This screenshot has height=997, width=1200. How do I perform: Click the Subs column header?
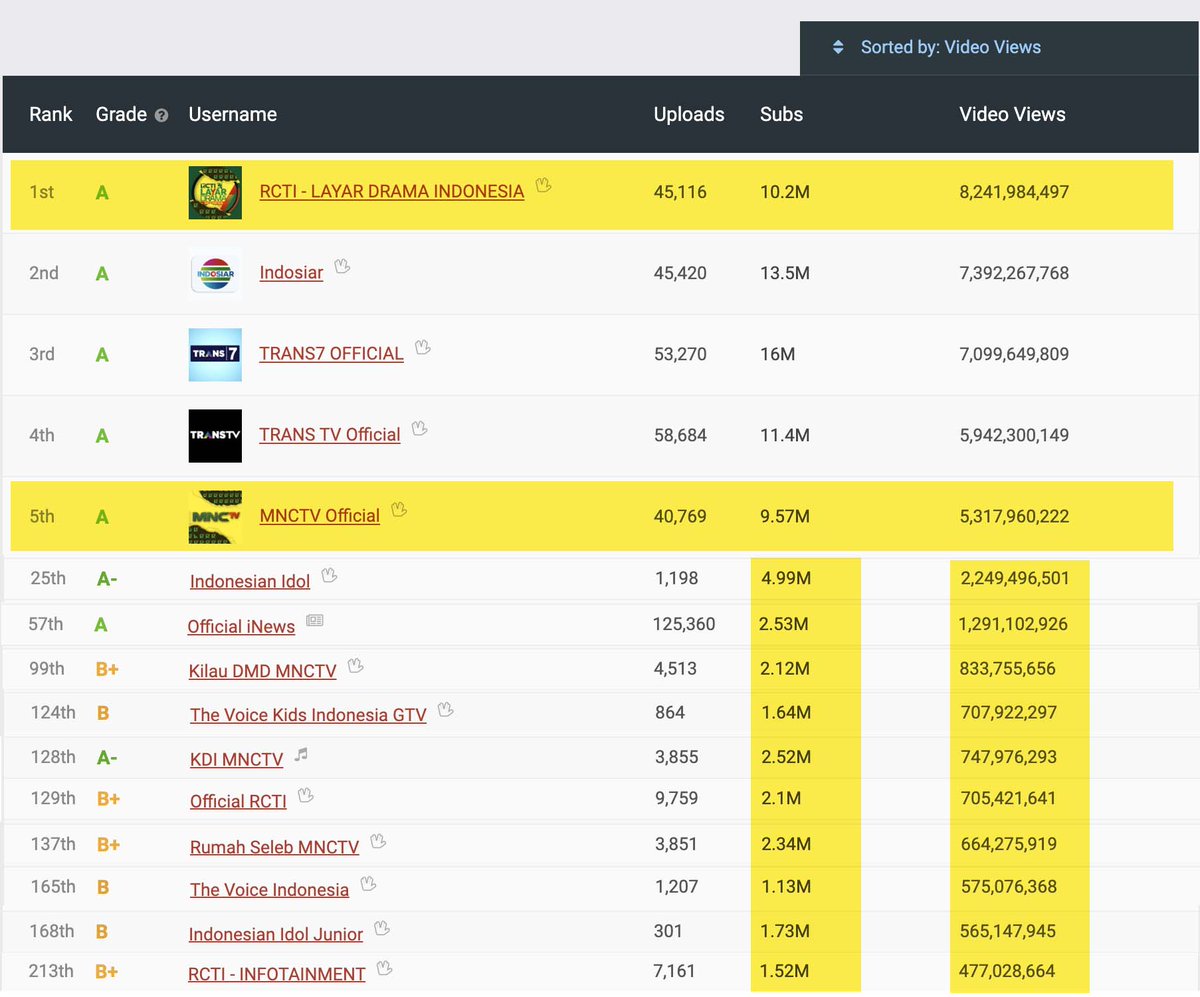tap(782, 114)
